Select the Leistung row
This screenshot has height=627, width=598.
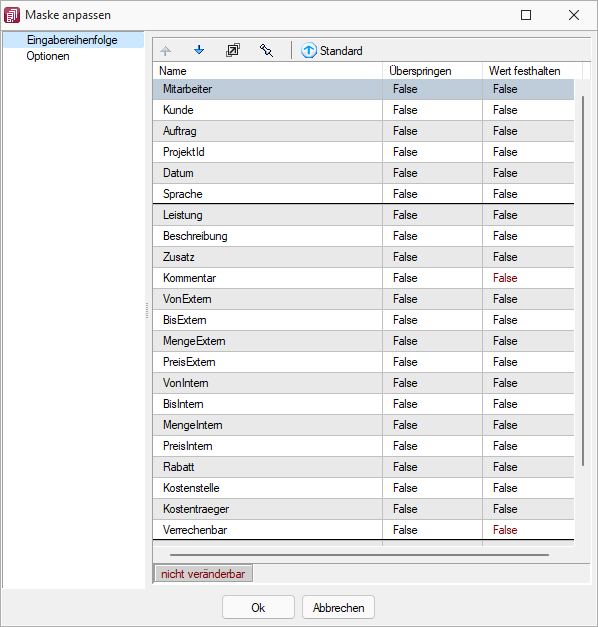pos(363,215)
